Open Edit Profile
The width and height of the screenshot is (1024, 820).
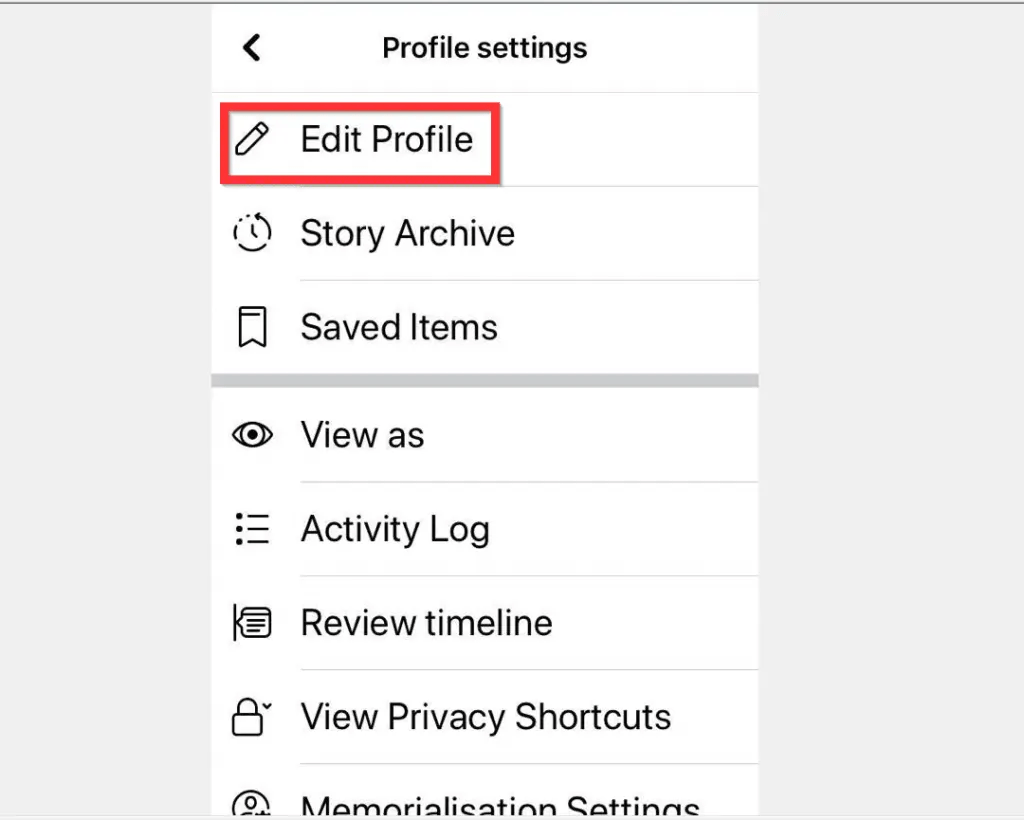click(x=386, y=140)
